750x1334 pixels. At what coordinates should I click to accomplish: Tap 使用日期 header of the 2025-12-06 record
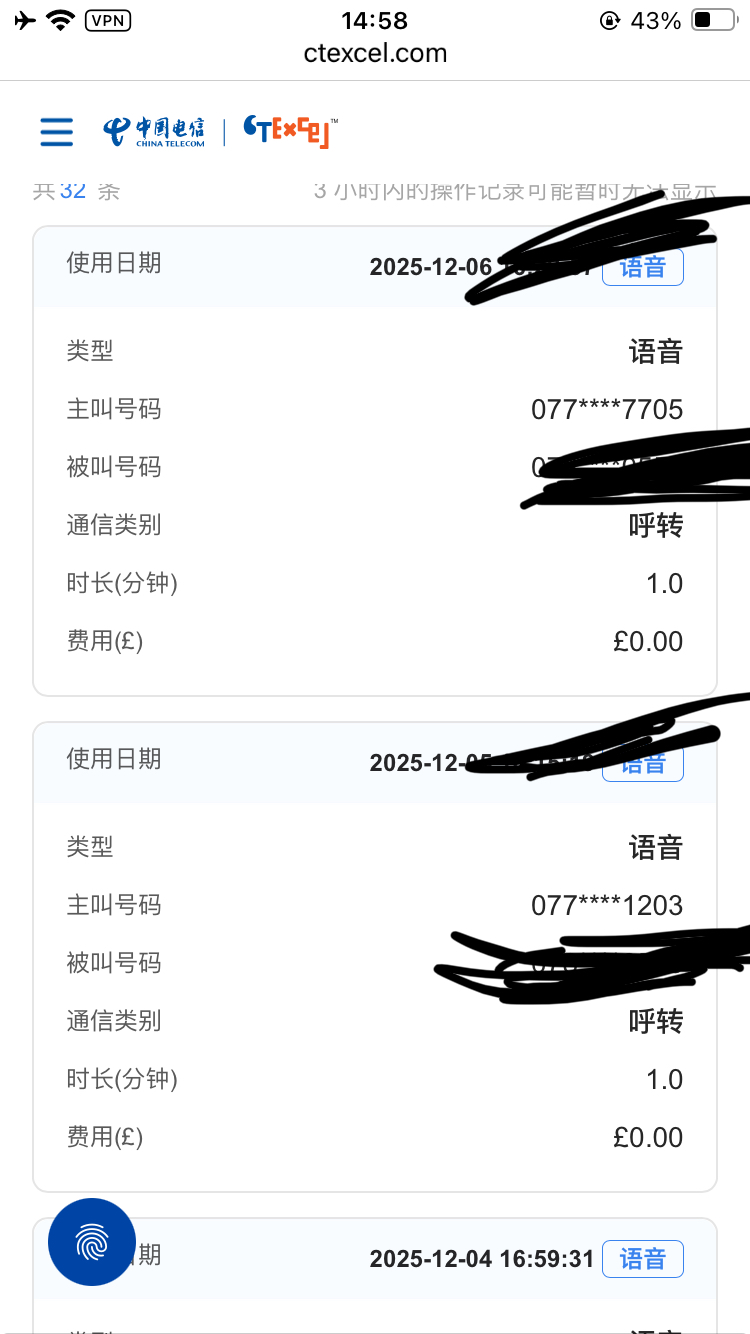(114, 263)
